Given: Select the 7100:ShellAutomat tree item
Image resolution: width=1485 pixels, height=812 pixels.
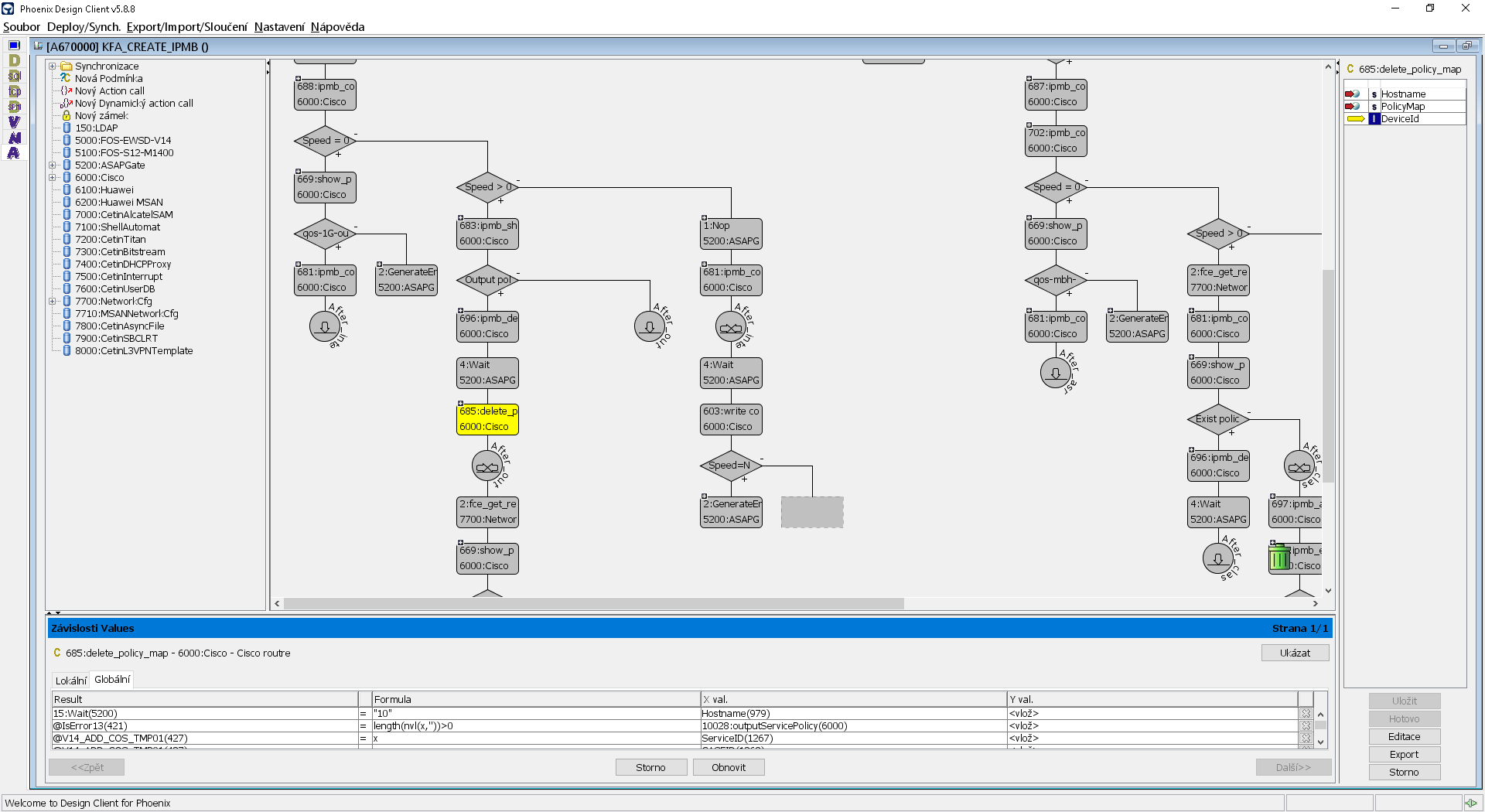Looking at the screenshot, I should [x=118, y=227].
